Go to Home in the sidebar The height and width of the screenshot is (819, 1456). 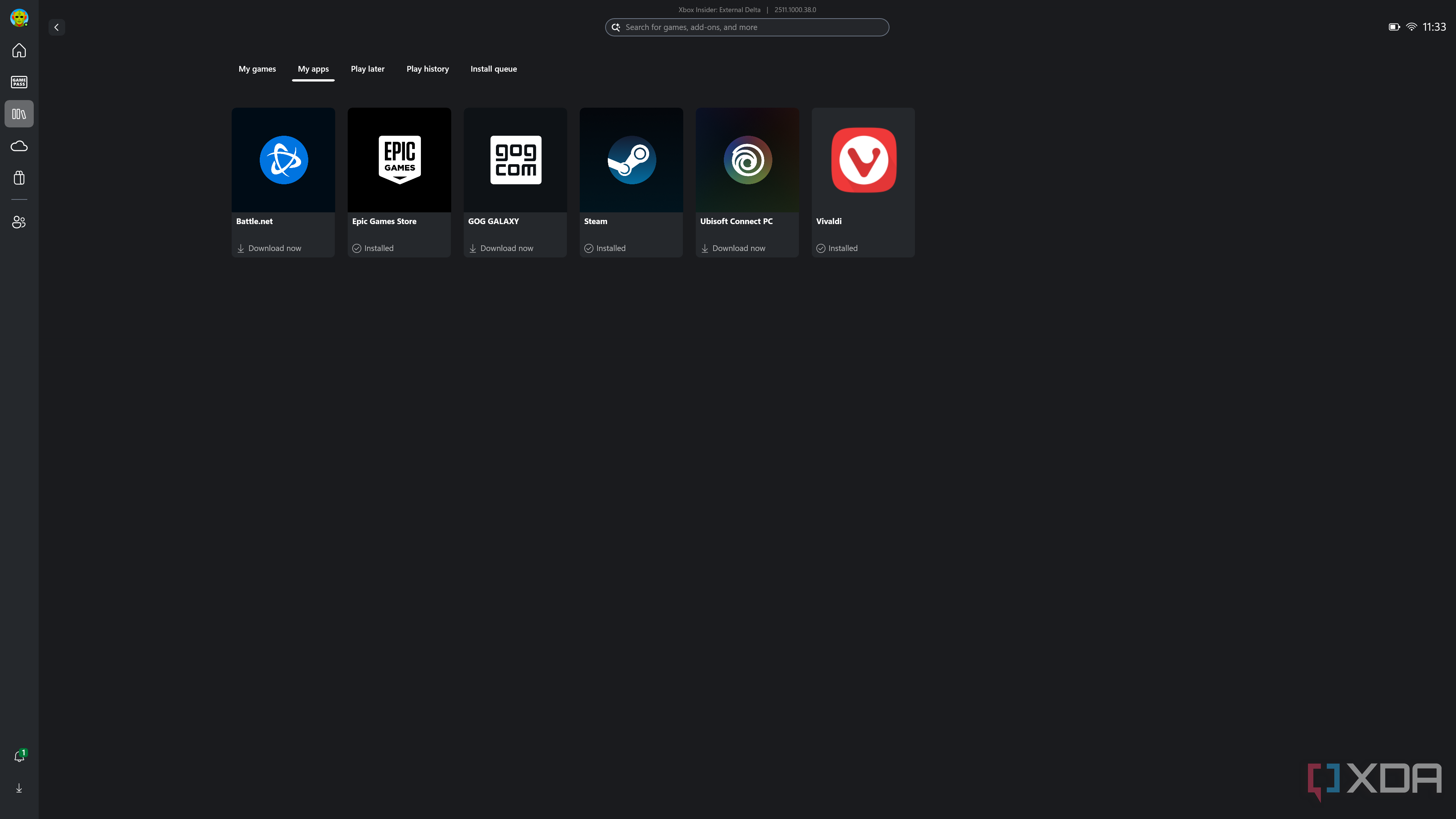(x=19, y=50)
